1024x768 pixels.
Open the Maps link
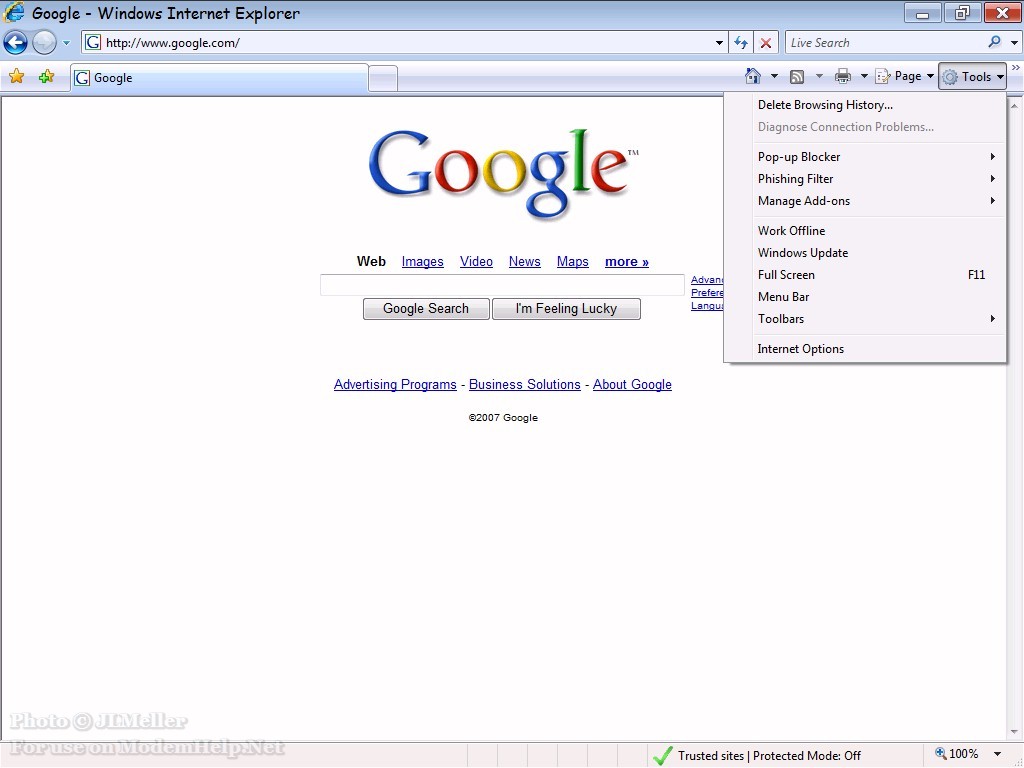coord(573,262)
